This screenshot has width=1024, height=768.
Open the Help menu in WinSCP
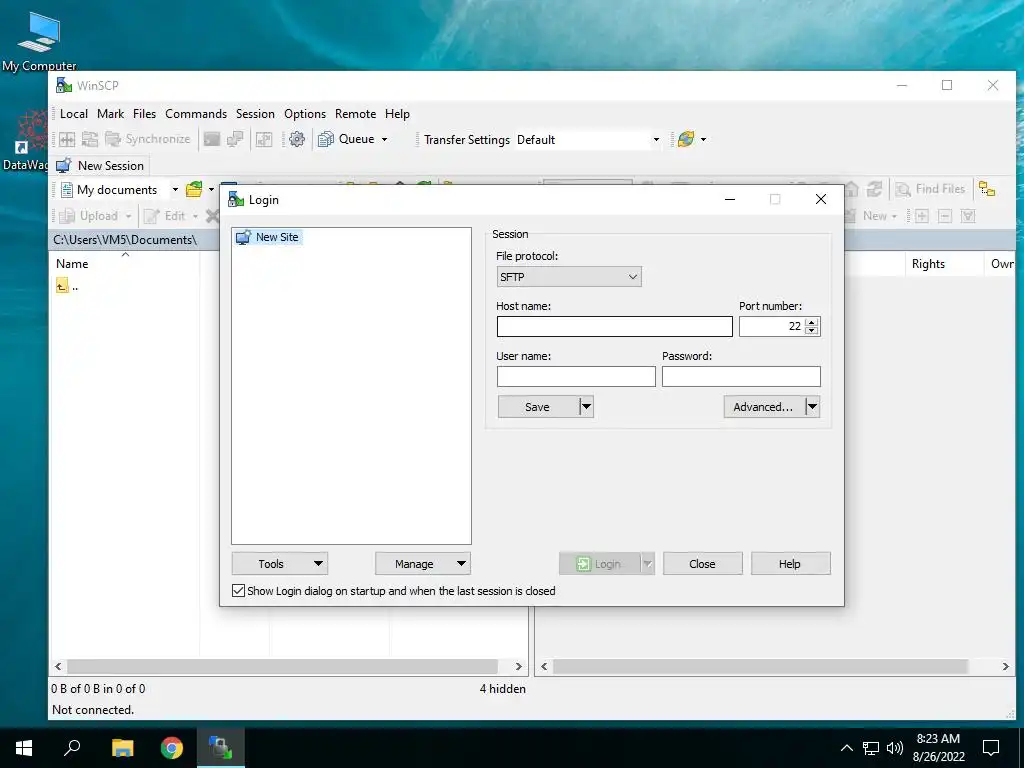(x=397, y=114)
